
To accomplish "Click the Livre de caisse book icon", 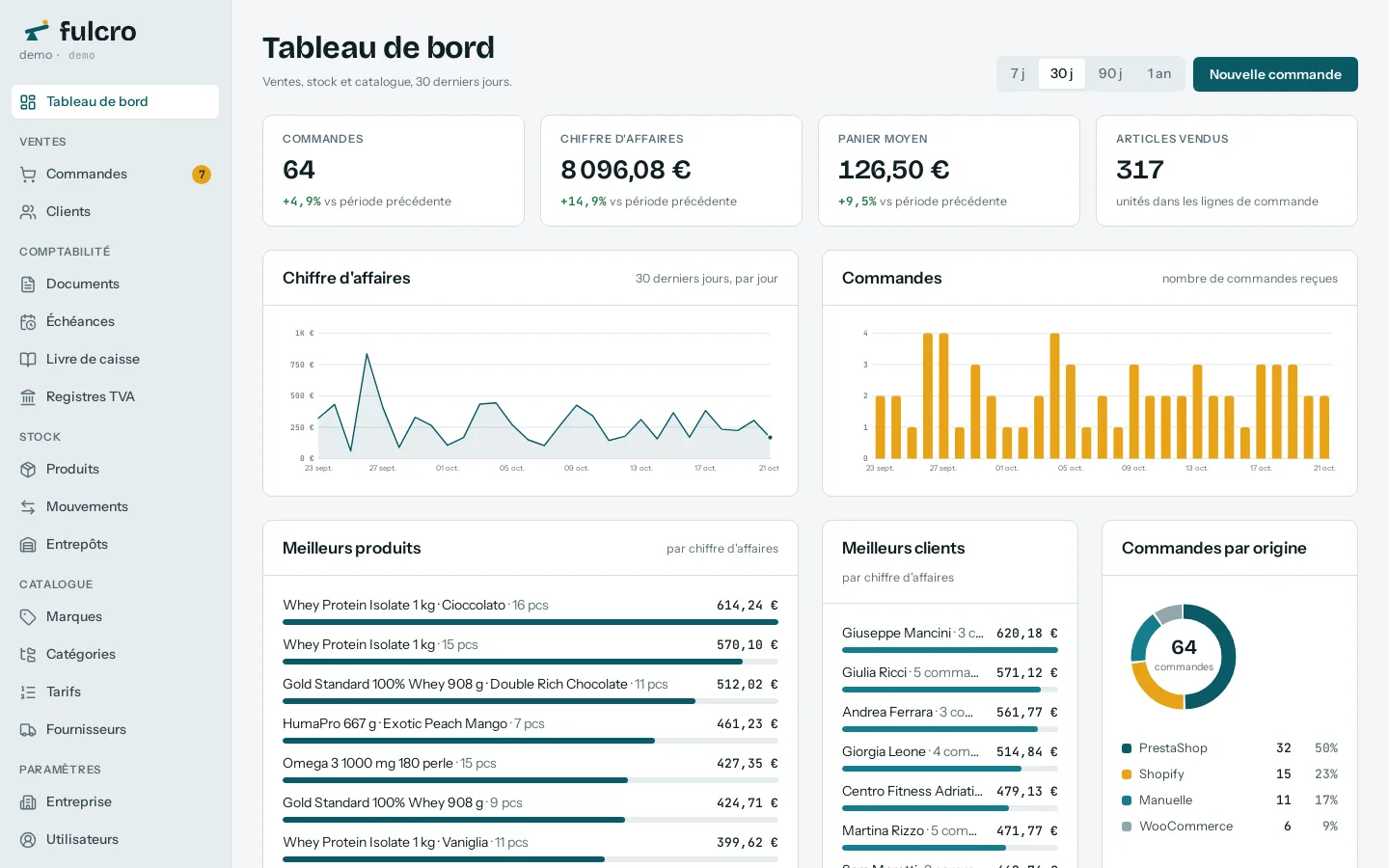I will 28,360.
